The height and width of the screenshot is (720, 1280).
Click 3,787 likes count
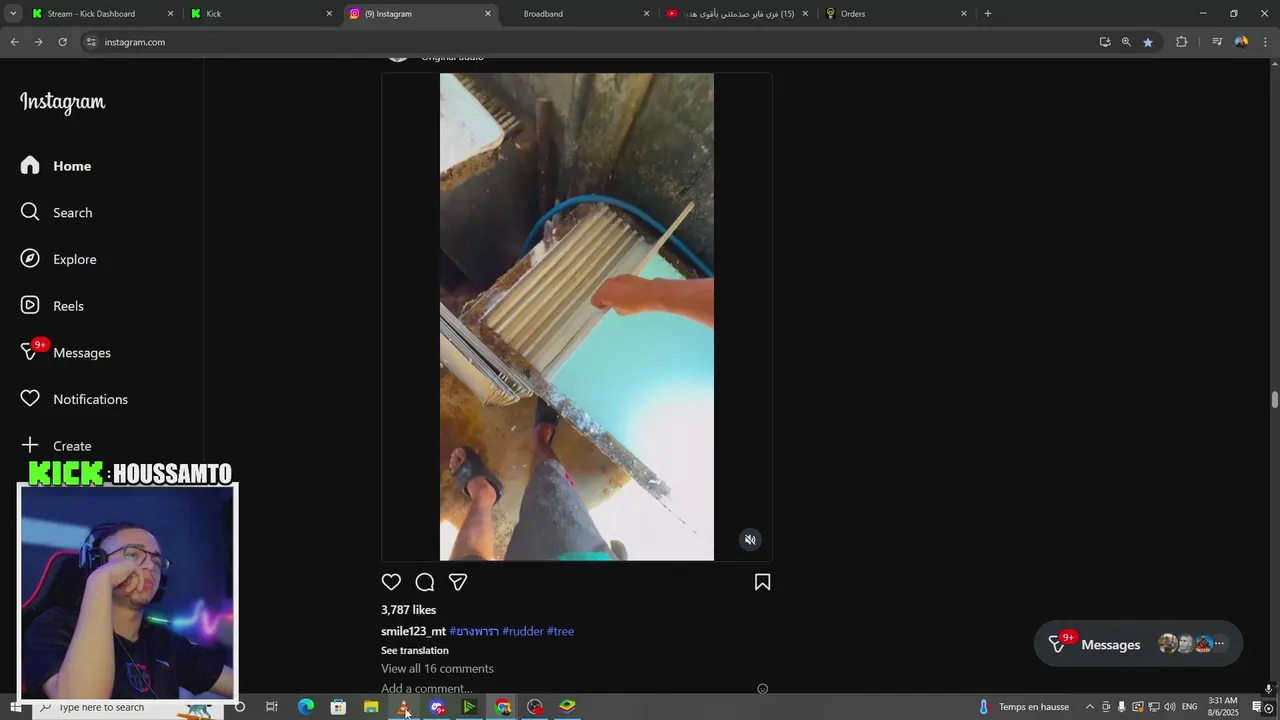click(x=408, y=610)
